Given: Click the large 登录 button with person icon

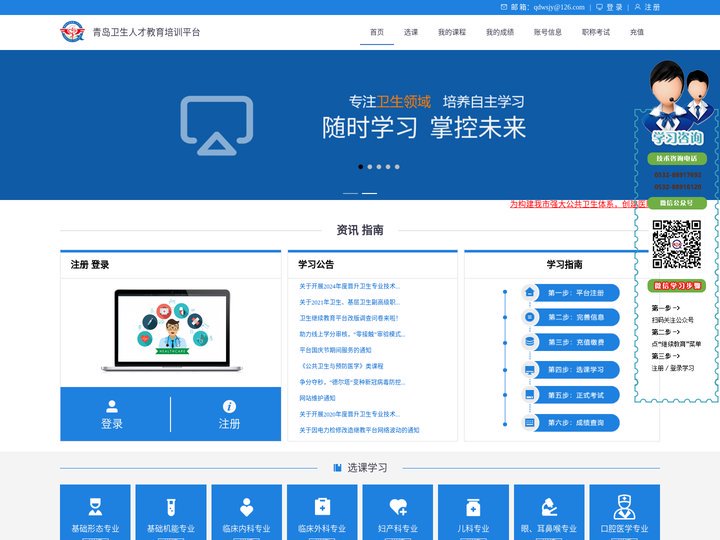Looking at the screenshot, I should (112, 415).
